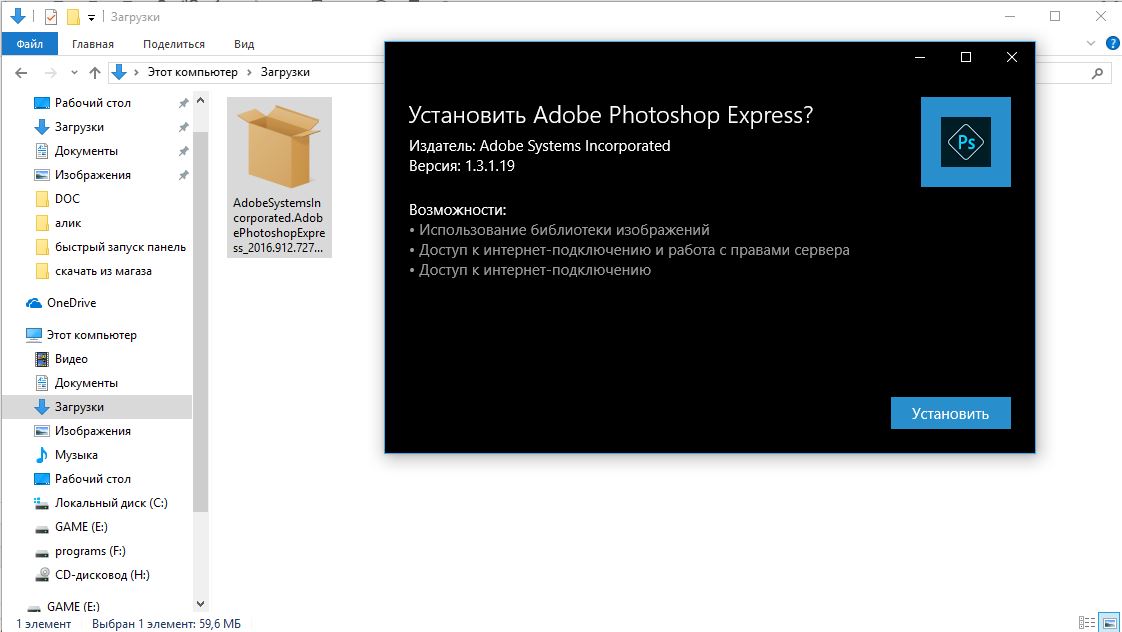Switch to the Поделиться ribbon tab

[174, 44]
